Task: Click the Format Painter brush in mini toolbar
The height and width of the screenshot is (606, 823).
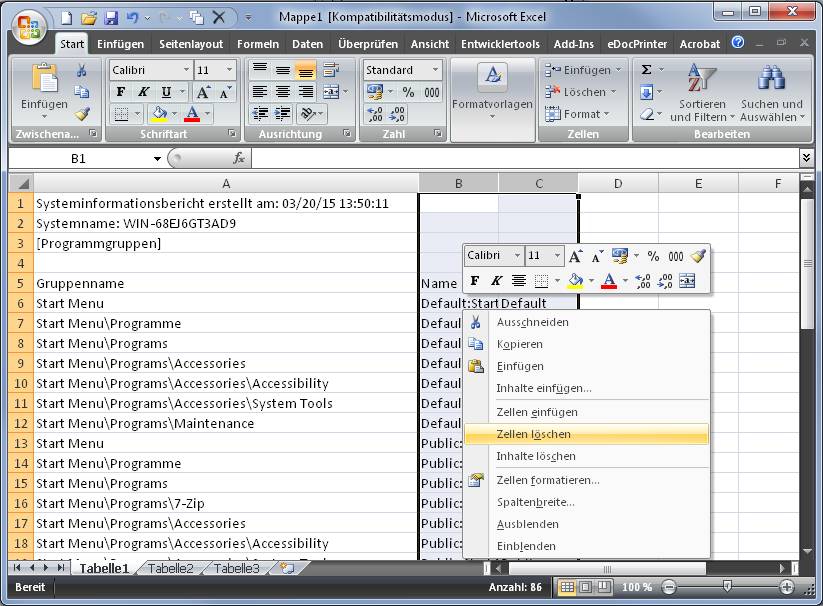Action: 698,256
